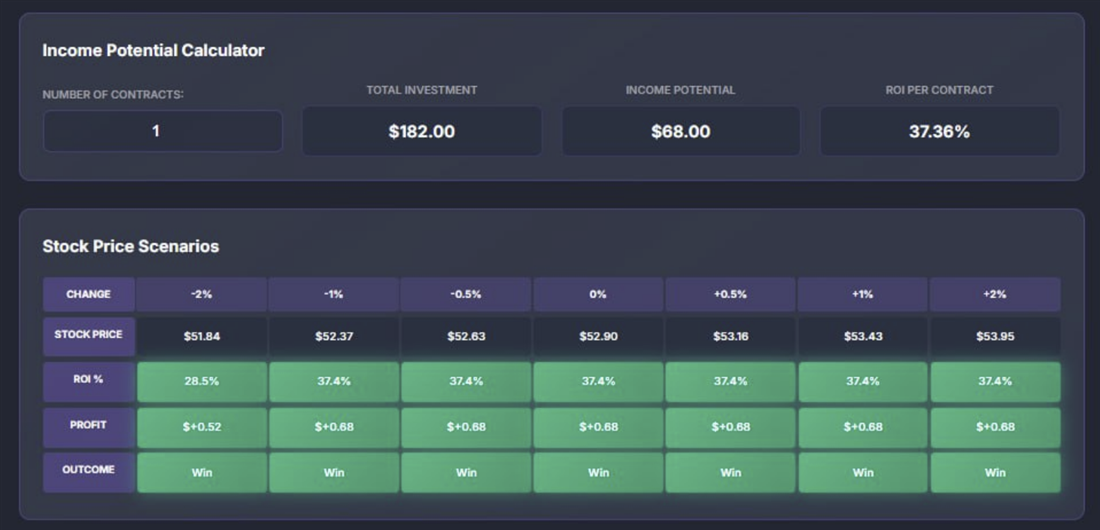
Task: Click the $+0.52 profit cell
Action: 202,427
